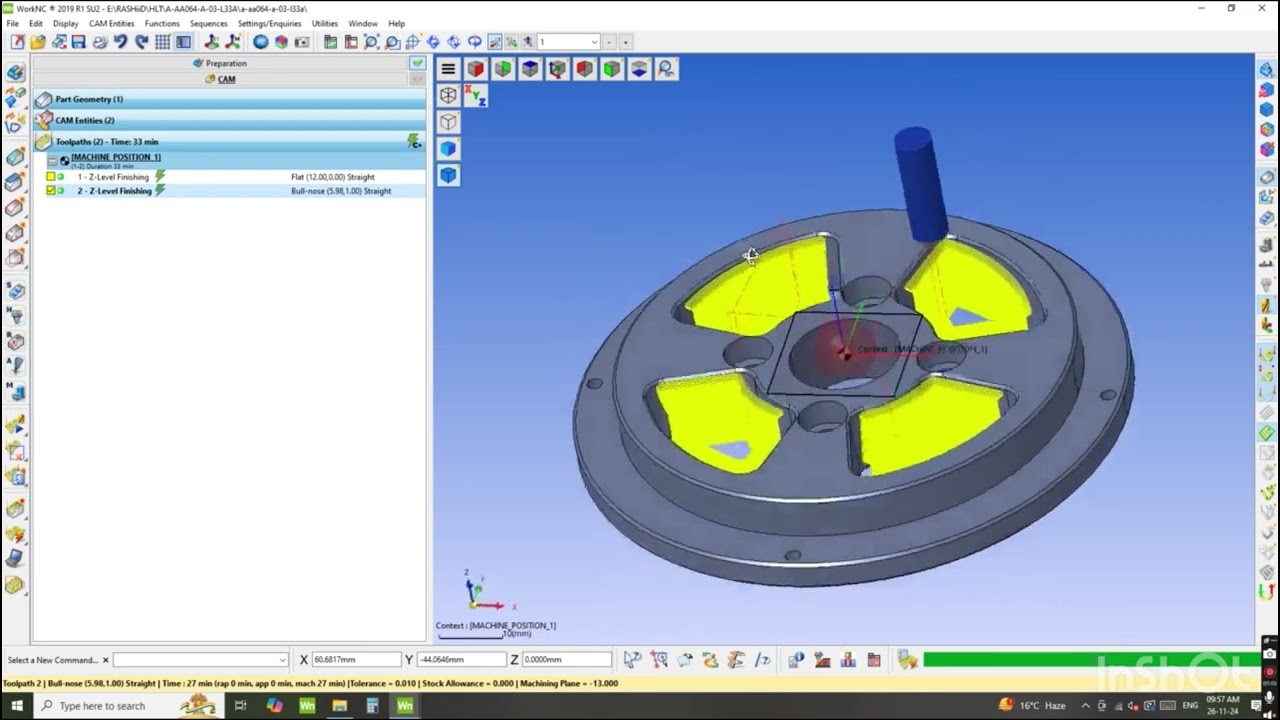The height and width of the screenshot is (720, 1280).
Task: Select the green-face cube view icon
Action: click(503, 69)
